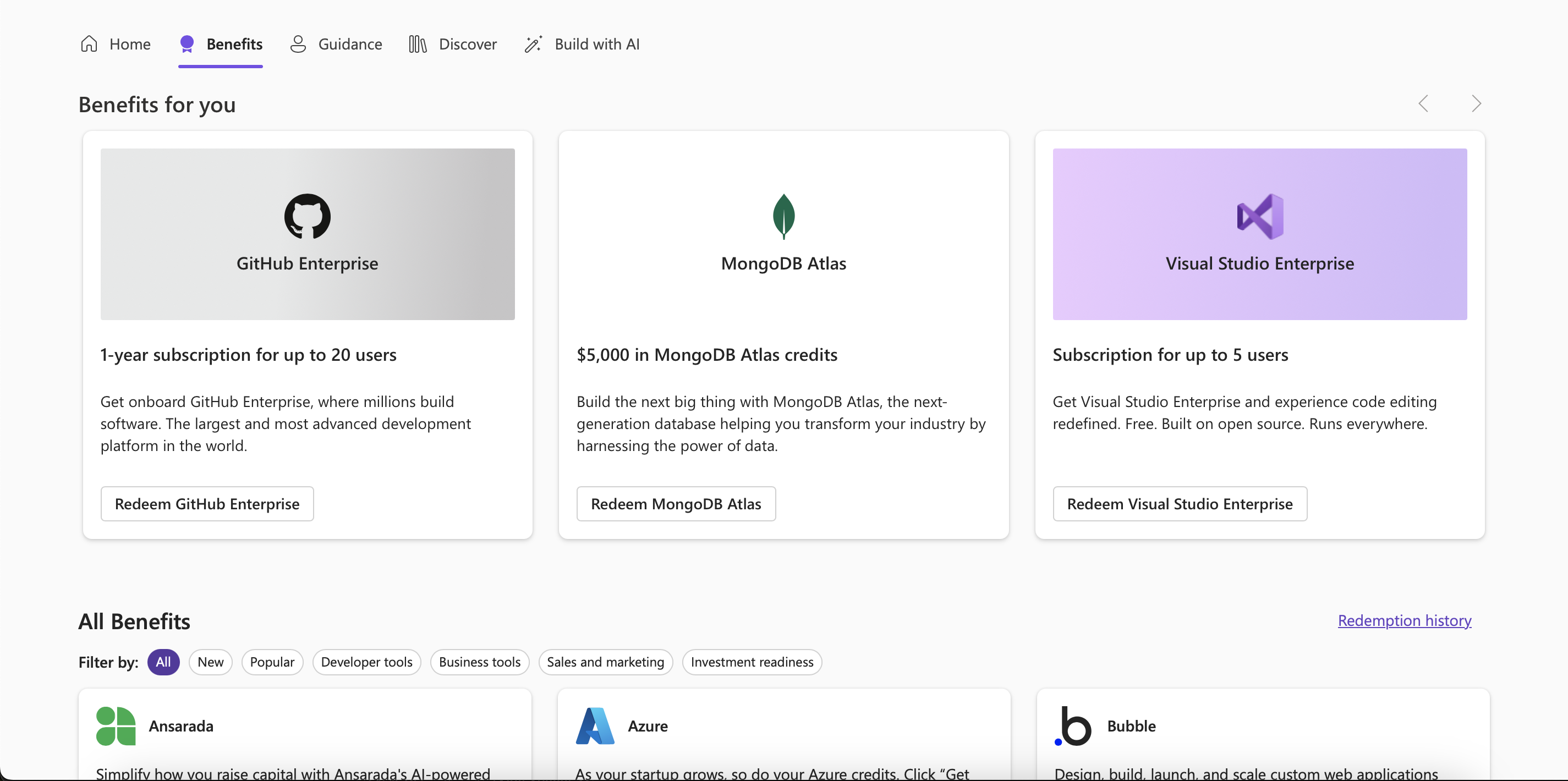Click the Home house icon
Image resolution: width=1568 pixels, height=781 pixels.
89,44
